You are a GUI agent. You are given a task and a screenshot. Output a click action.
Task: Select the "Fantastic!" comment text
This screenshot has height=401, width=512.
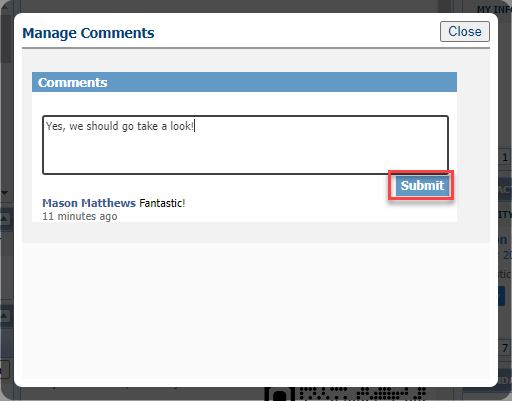tap(162, 203)
